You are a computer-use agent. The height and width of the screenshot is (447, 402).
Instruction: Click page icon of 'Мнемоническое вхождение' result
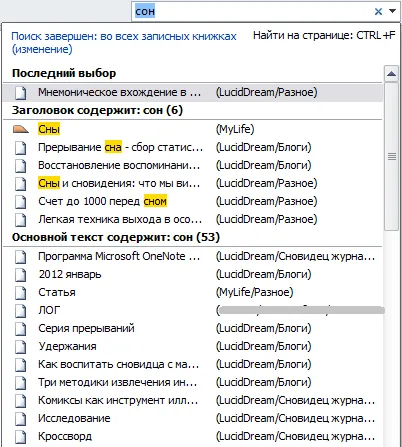click(21, 93)
